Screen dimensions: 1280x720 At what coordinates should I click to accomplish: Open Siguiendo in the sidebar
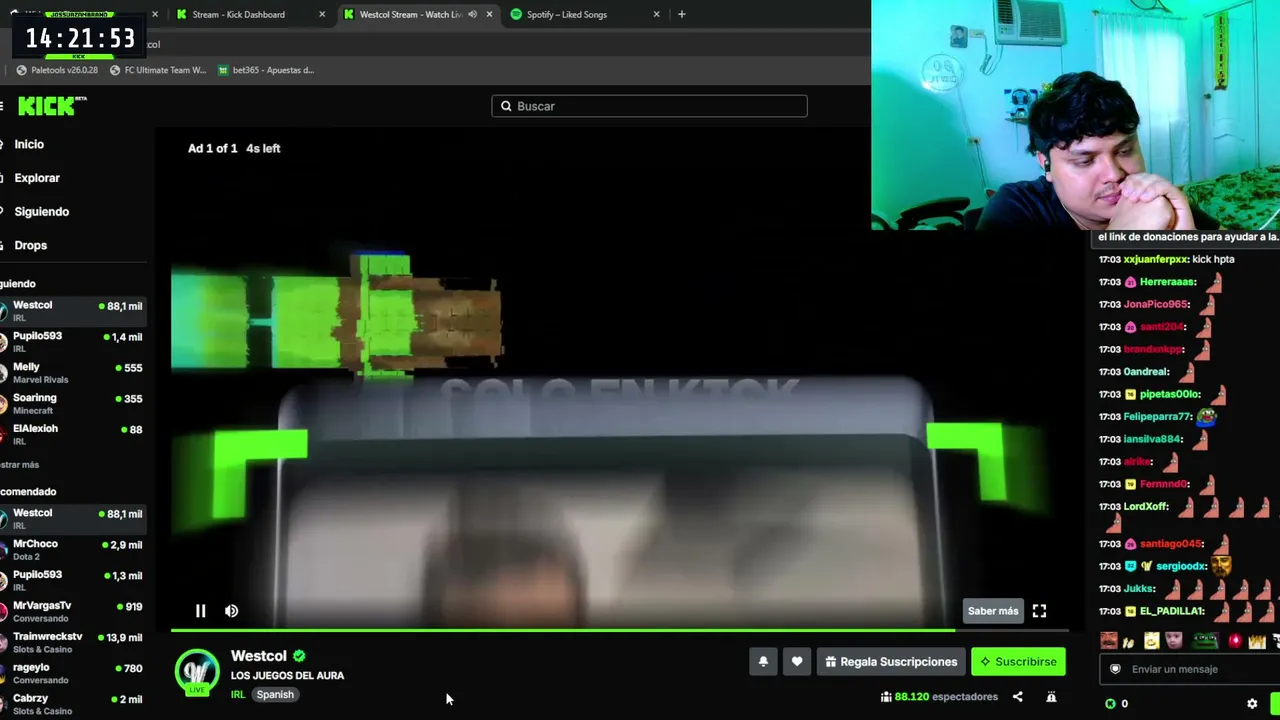pyautogui.click(x=41, y=212)
